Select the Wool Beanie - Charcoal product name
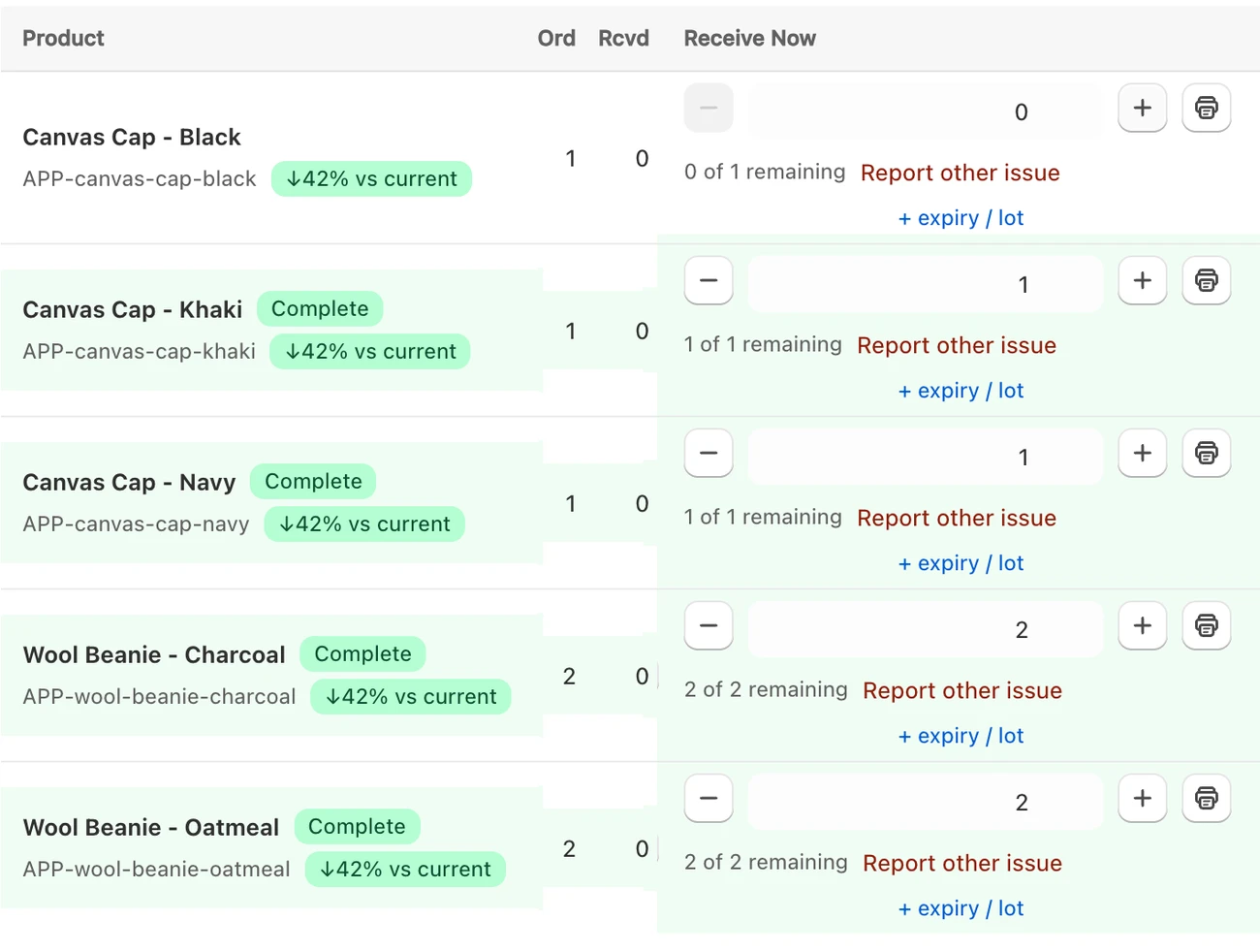Viewport: 1260px width, 952px height. click(x=154, y=654)
